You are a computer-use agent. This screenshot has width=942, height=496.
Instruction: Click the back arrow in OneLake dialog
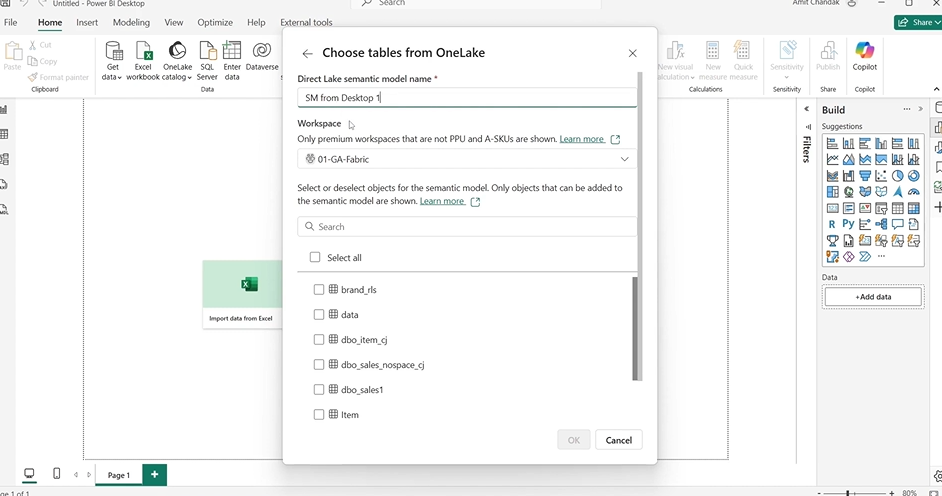point(308,53)
